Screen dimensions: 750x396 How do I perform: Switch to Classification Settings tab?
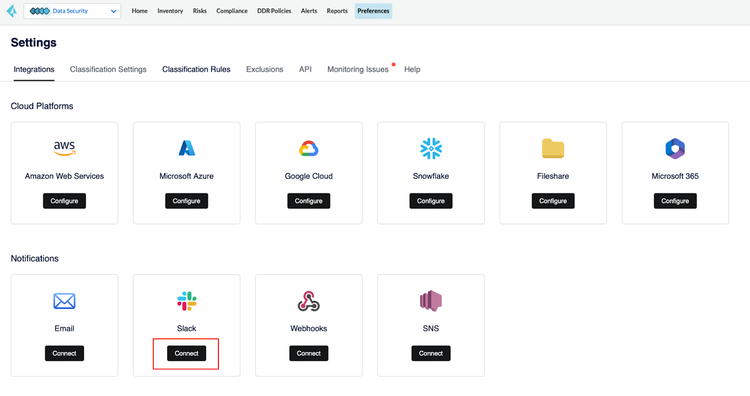[x=108, y=69]
